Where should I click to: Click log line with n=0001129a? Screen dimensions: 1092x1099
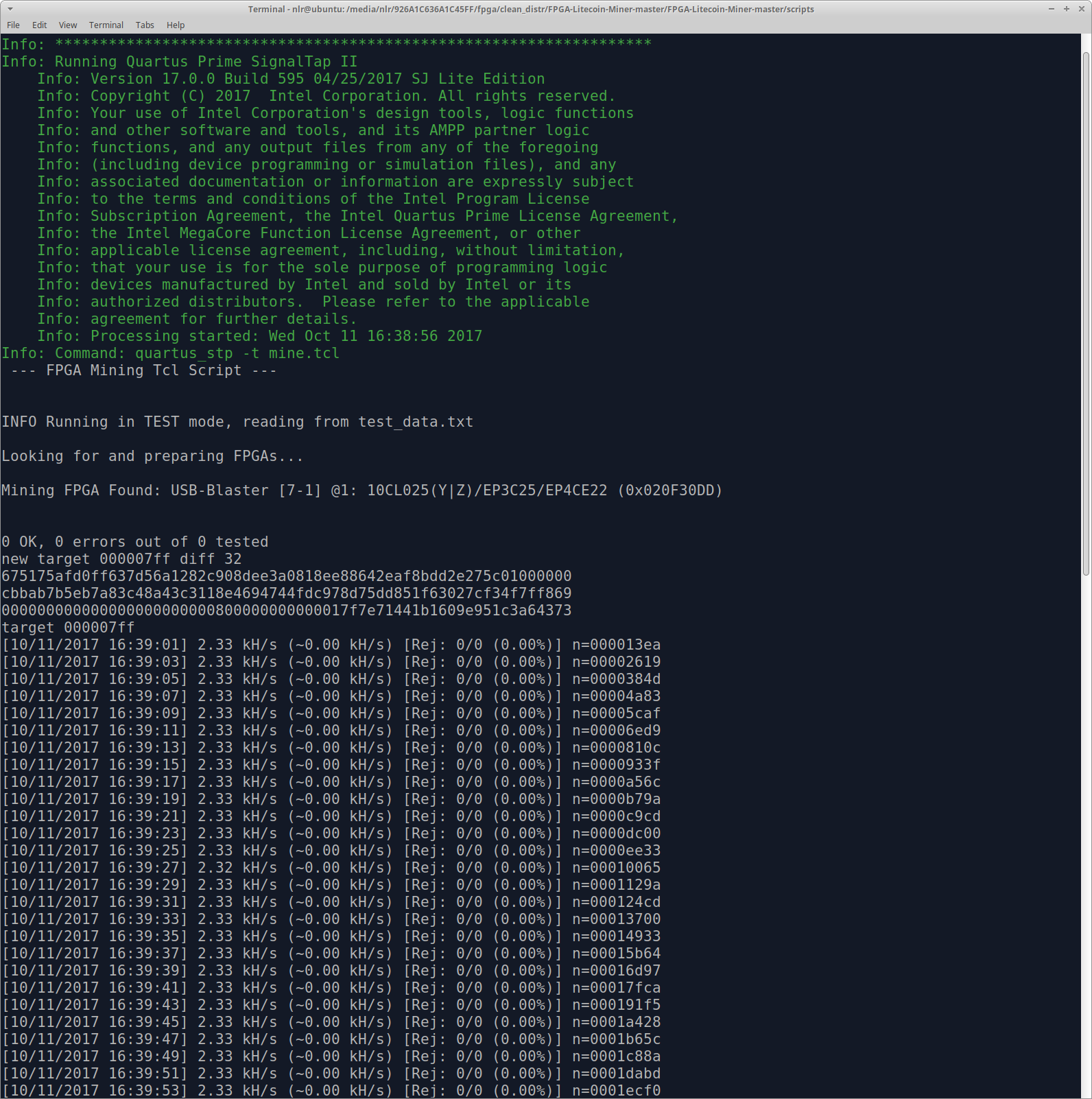coord(331,885)
